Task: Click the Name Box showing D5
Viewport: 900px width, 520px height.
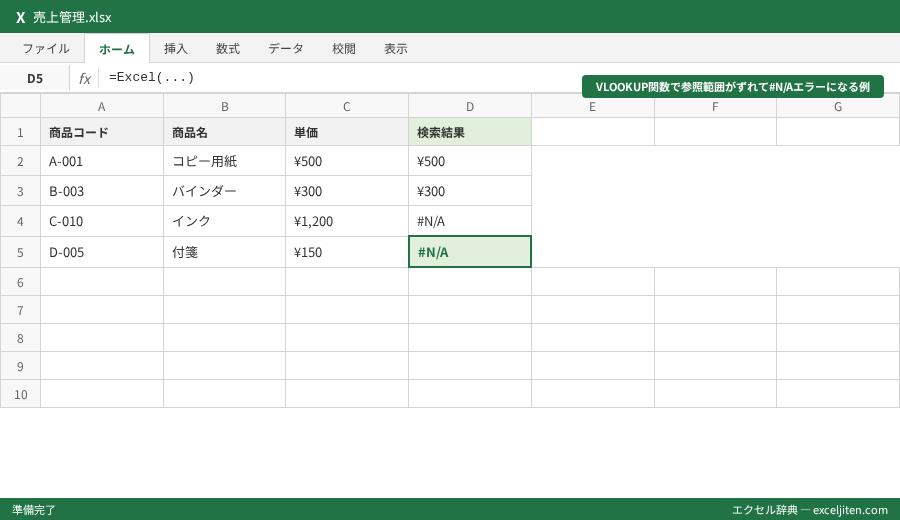Action: (x=35, y=78)
